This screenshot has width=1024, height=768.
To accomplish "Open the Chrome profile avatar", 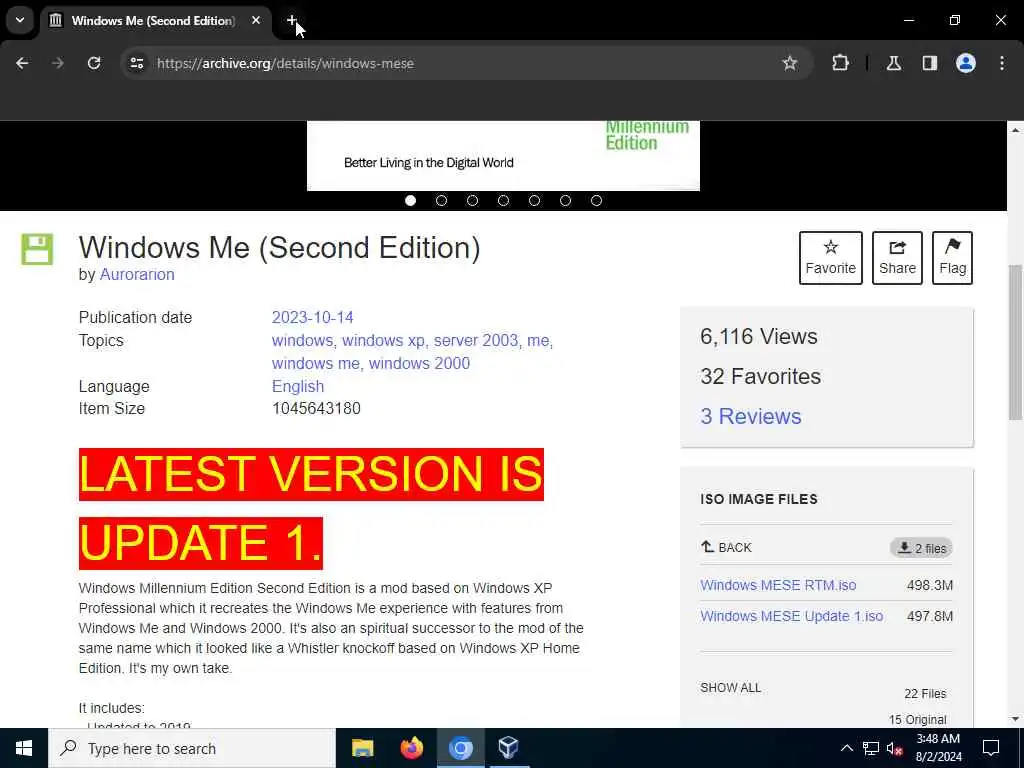I will (966, 63).
